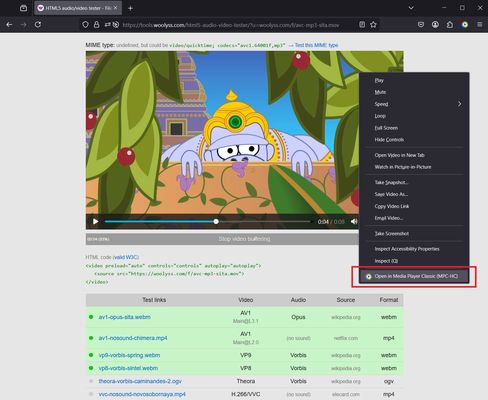Open av1-nosound-chimera.mp4 test link
Image resolution: width=488 pixels, height=400 pixels.
coord(133,338)
